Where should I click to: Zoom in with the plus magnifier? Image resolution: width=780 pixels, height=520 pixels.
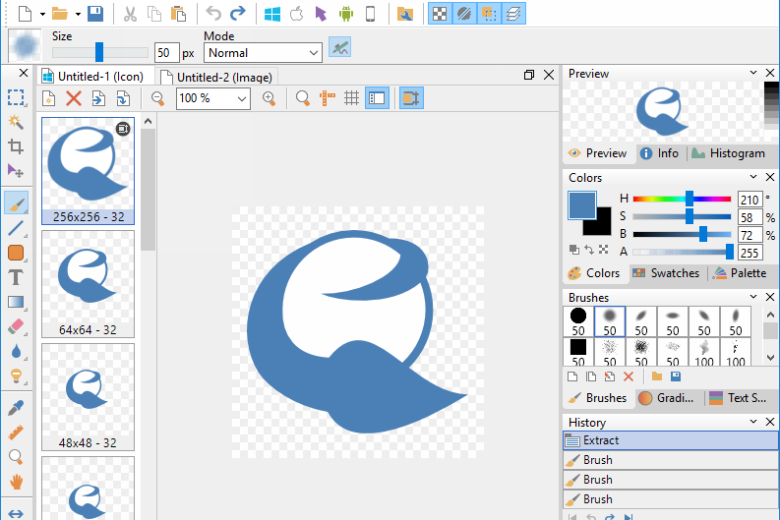point(269,98)
